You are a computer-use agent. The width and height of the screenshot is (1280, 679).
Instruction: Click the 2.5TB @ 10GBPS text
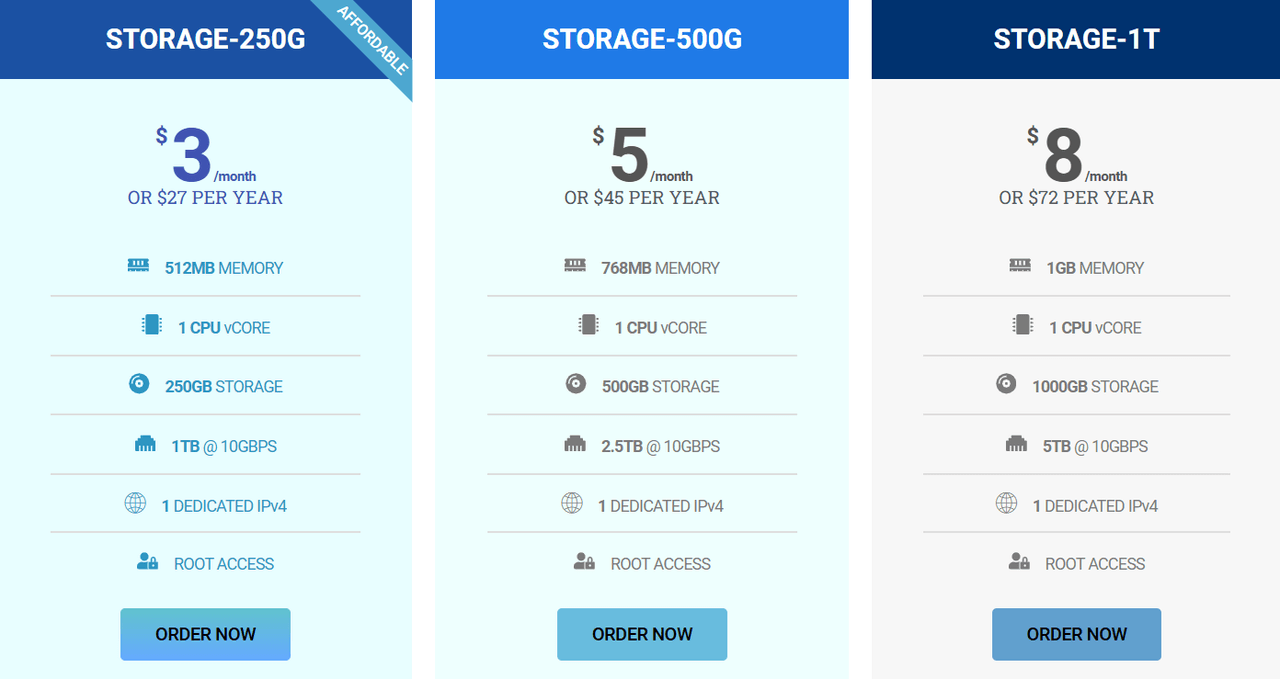tap(660, 446)
